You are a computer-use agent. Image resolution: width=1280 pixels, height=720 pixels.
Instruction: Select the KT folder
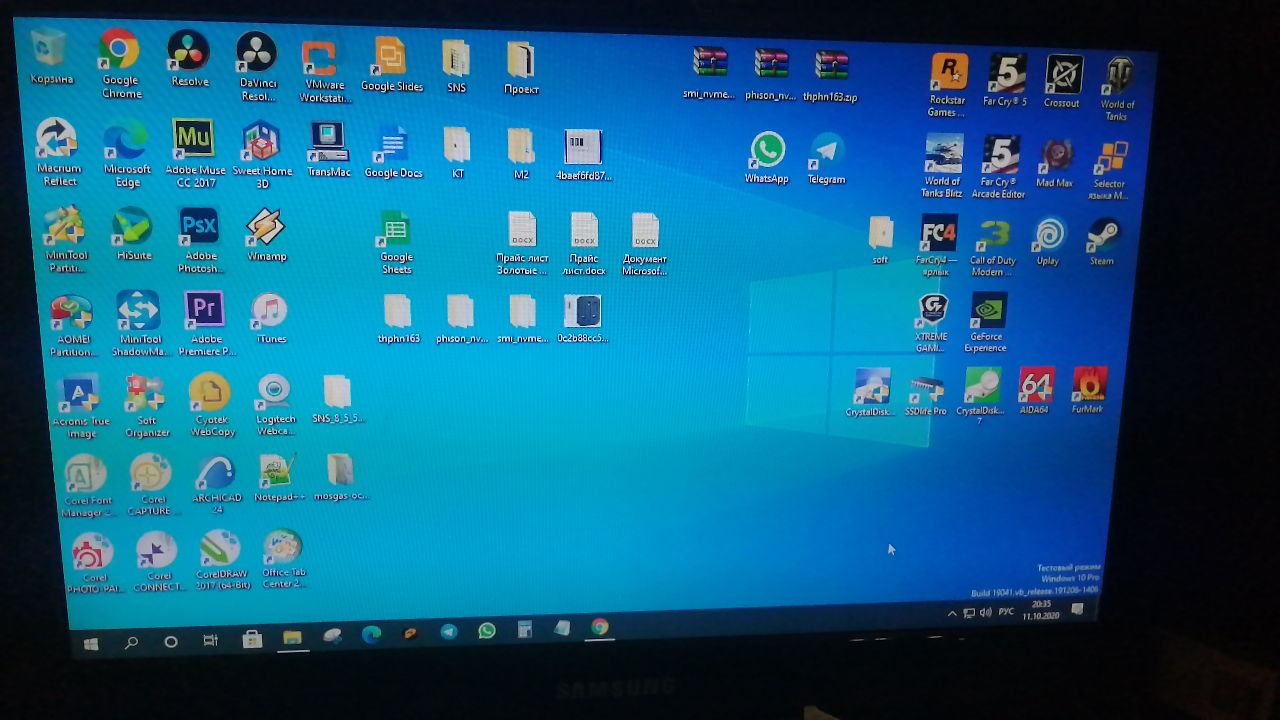coord(457,153)
